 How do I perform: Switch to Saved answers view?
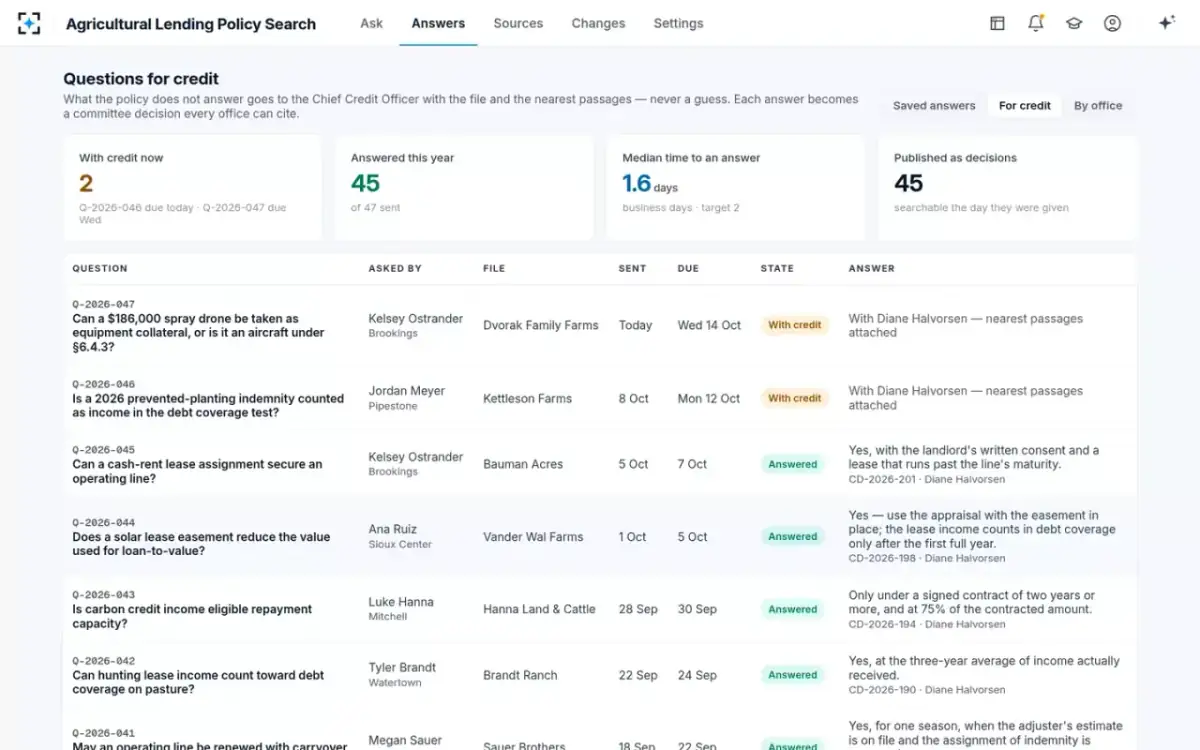pyautogui.click(x=934, y=105)
